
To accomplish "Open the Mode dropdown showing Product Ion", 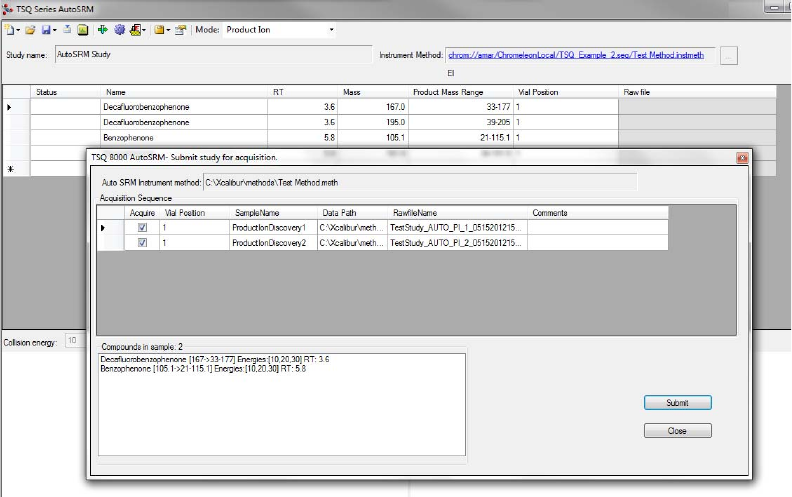I will [331, 30].
